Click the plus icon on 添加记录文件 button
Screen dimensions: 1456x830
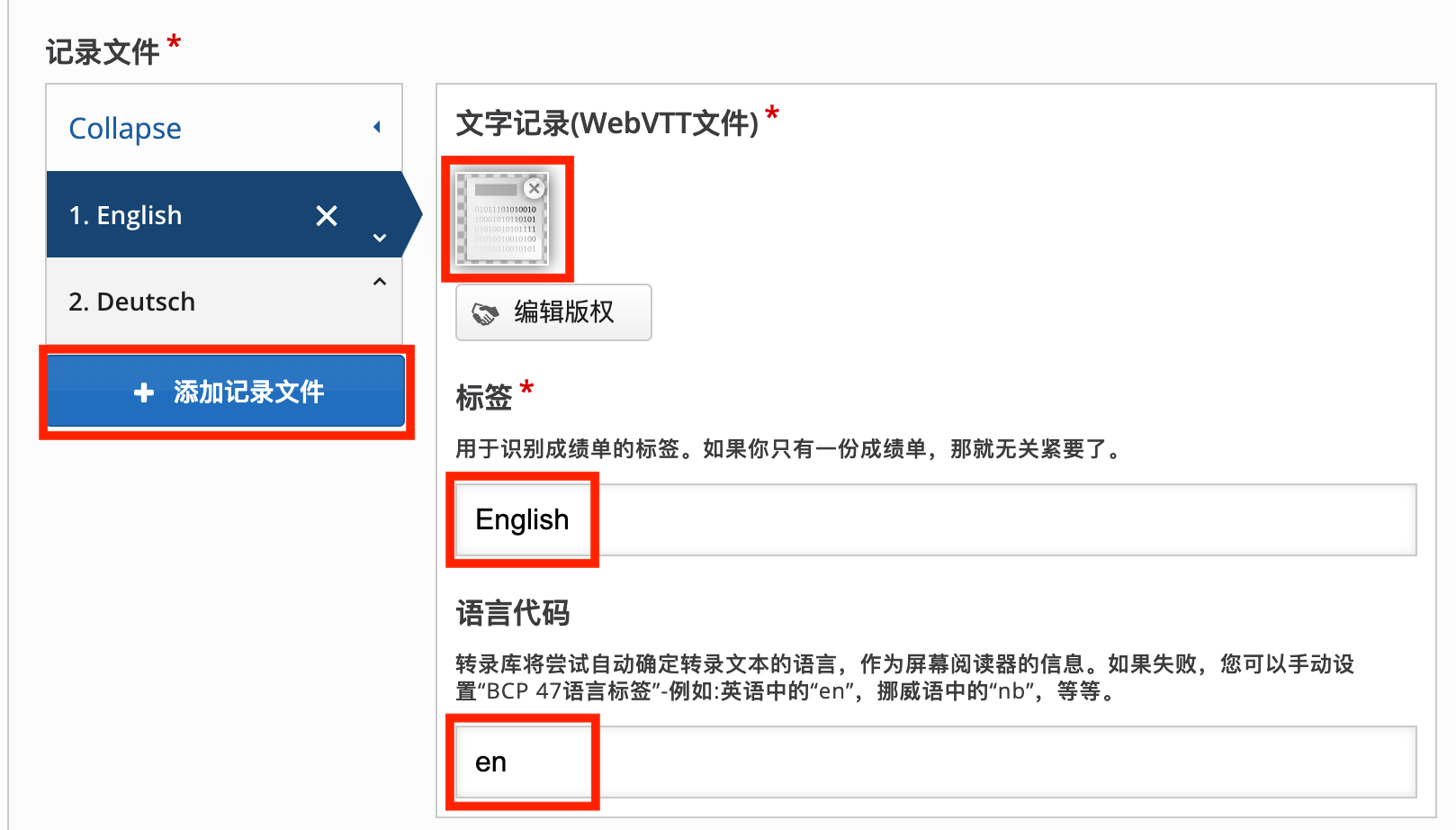click(x=144, y=392)
